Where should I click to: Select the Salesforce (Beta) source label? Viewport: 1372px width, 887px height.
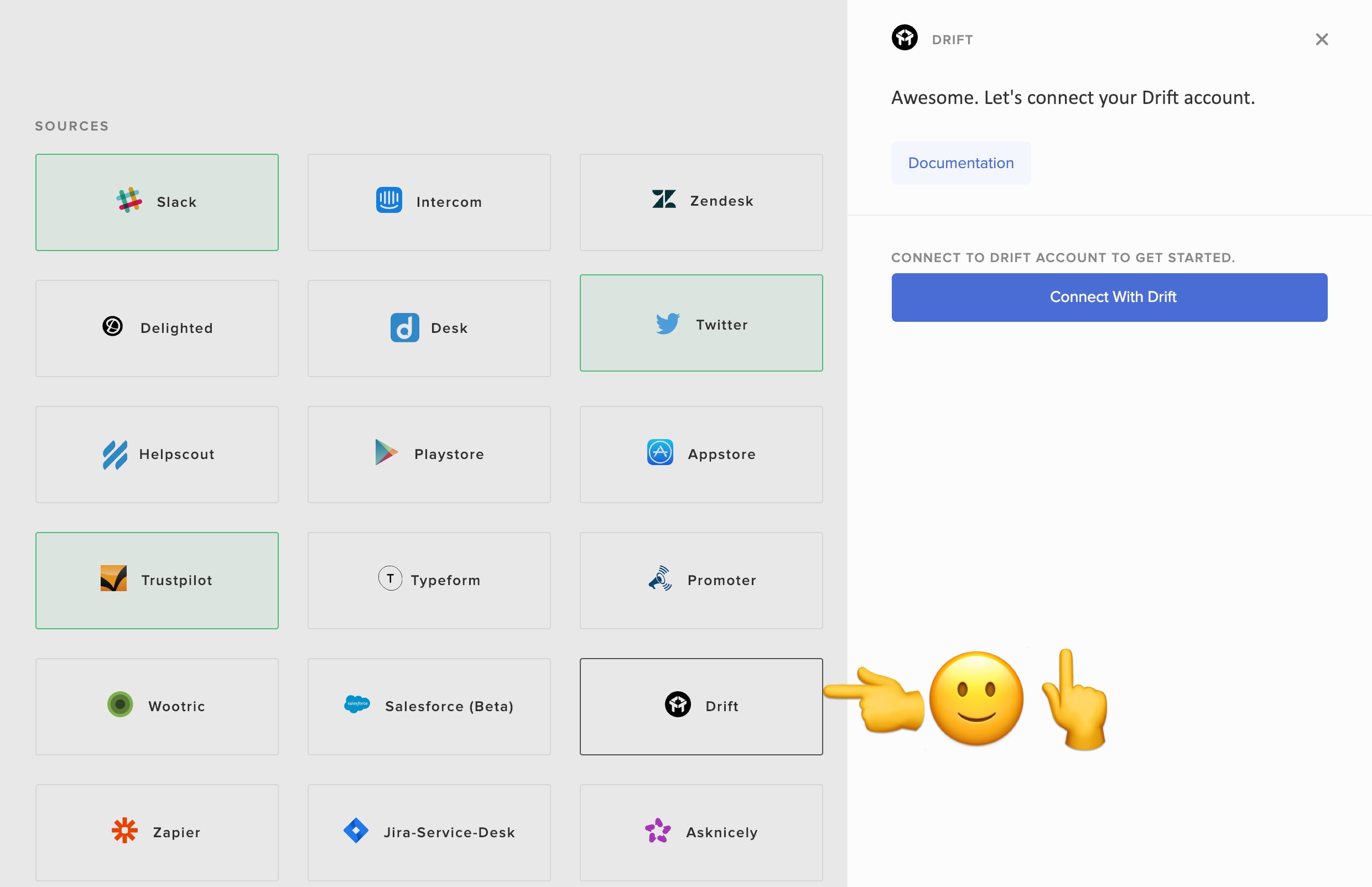pos(449,706)
